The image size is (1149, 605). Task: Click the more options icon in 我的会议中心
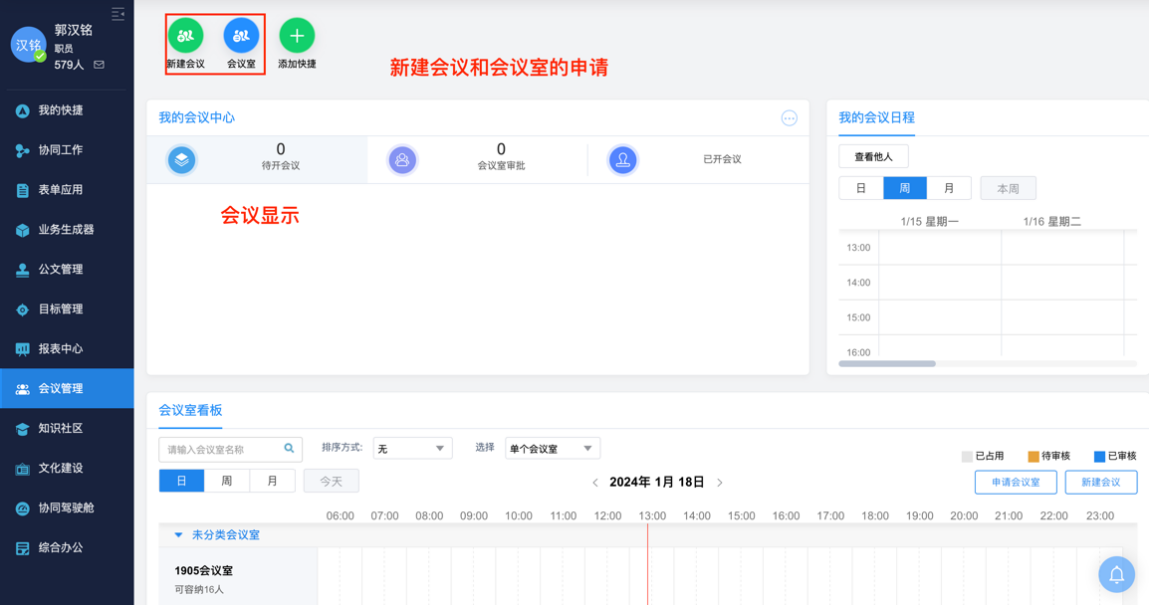pyautogui.click(x=789, y=118)
